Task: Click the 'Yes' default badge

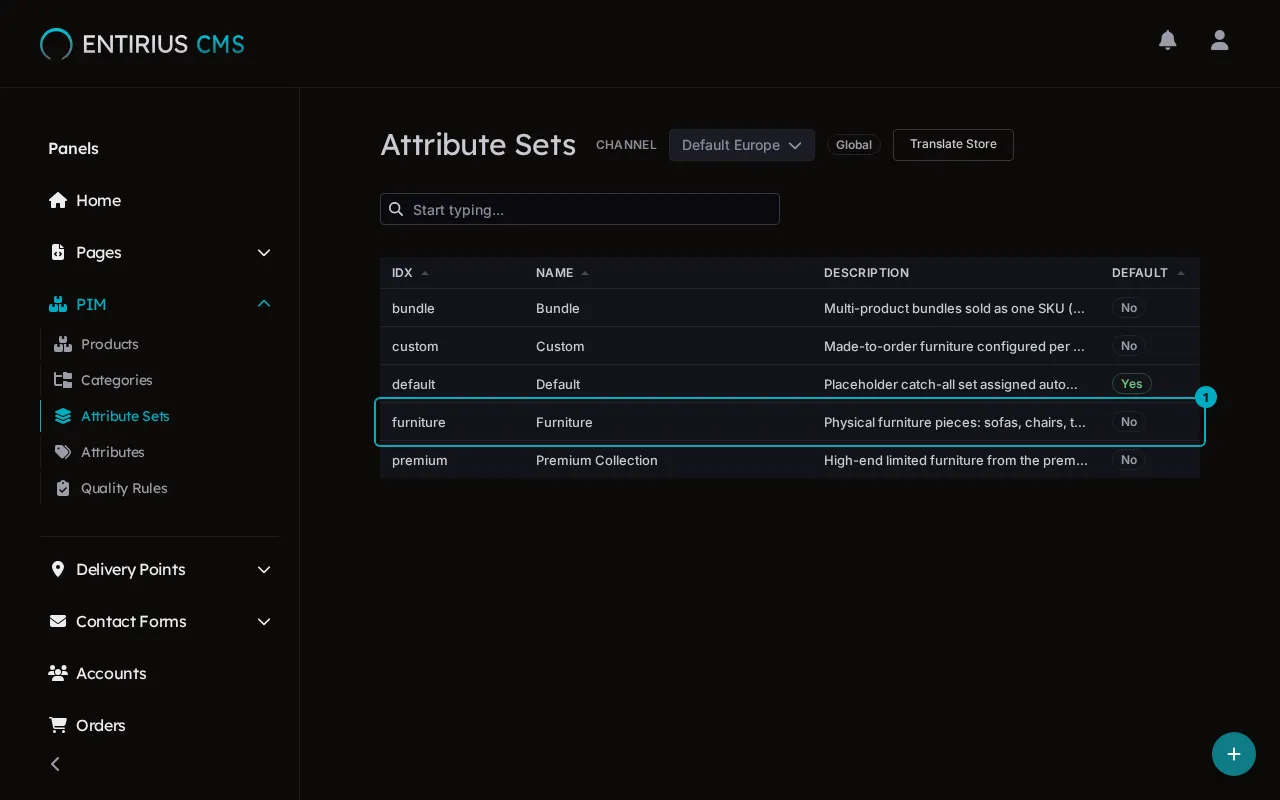Action: click(1132, 384)
